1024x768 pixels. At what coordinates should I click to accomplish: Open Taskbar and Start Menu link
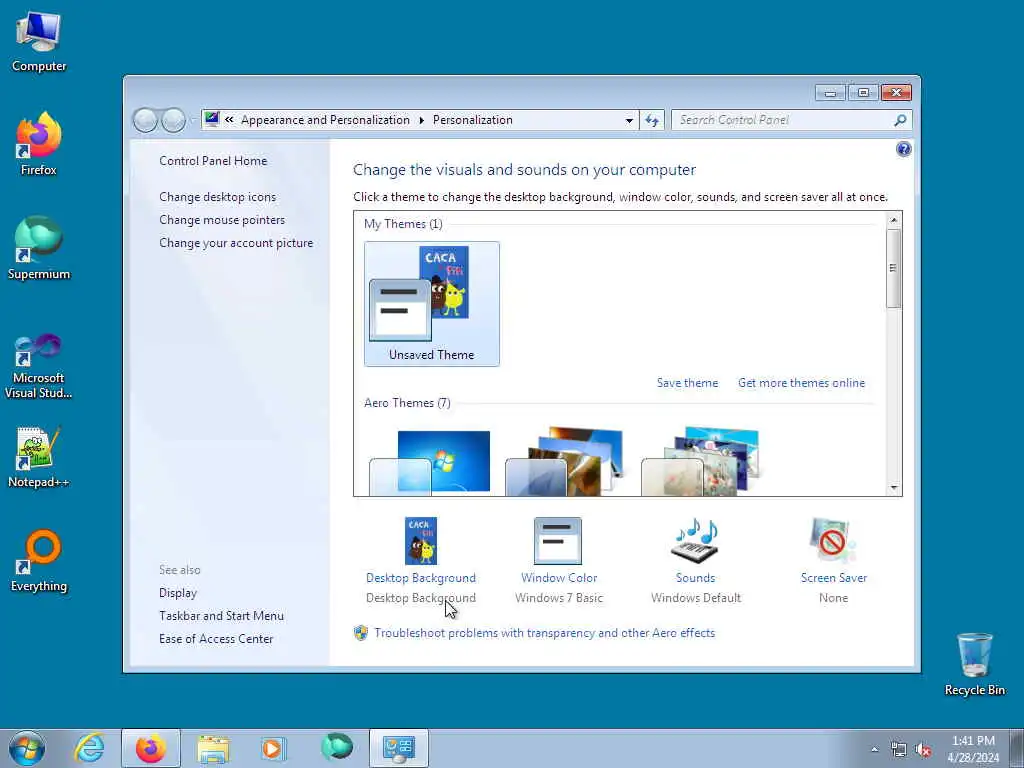pyautogui.click(x=221, y=616)
